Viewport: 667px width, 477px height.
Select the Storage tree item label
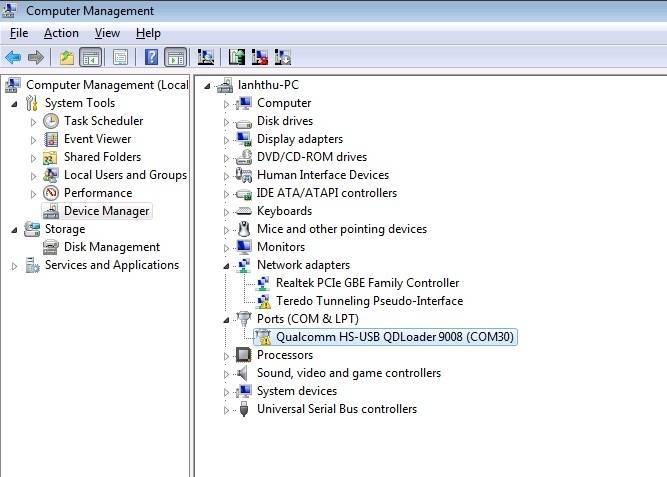(x=65, y=229)
